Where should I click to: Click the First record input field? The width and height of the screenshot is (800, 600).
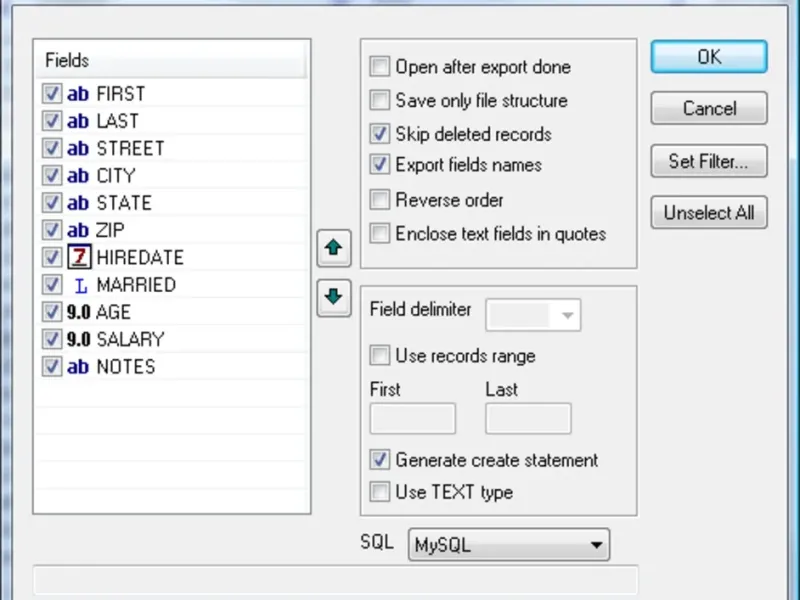coord(413,418)
